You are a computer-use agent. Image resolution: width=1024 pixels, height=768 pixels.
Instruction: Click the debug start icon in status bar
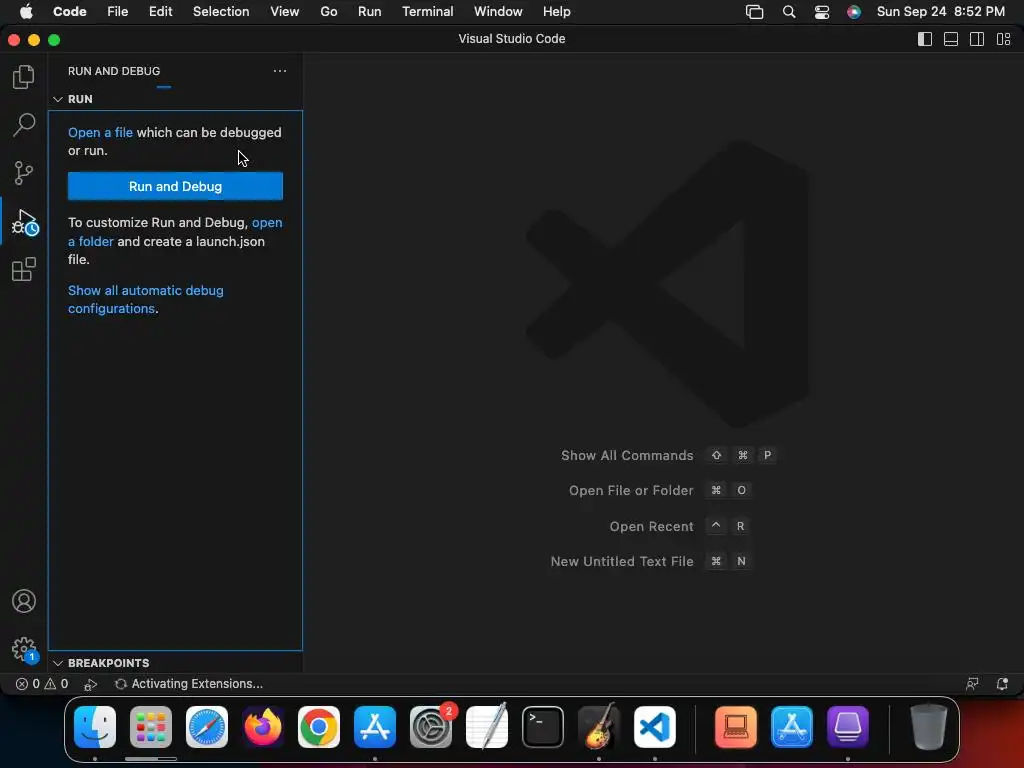coord(91,684)
